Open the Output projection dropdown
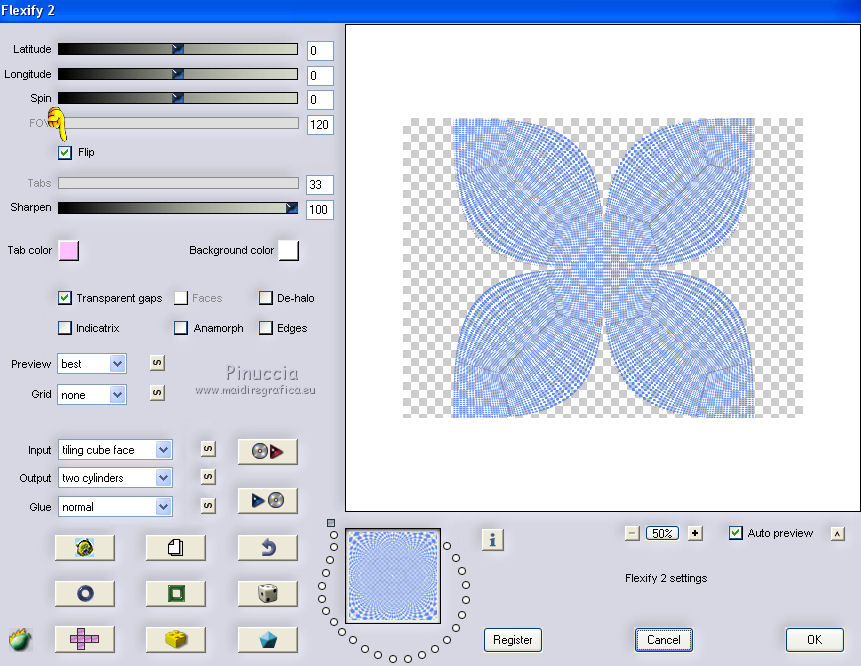 click(x=115, y=478)
